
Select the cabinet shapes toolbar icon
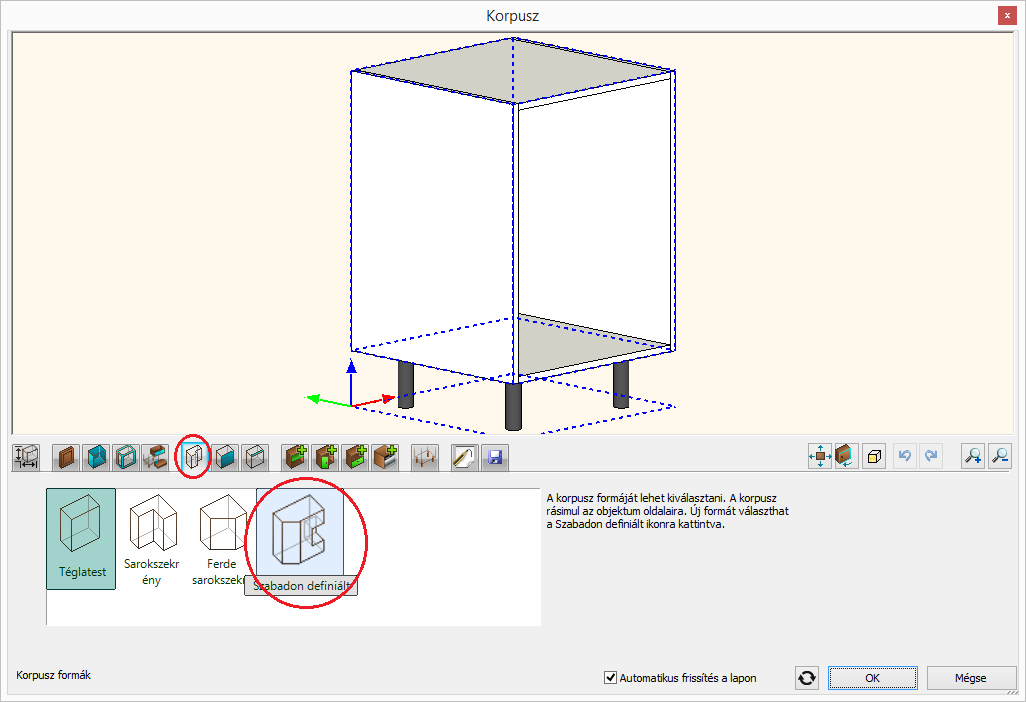point(193,457)
